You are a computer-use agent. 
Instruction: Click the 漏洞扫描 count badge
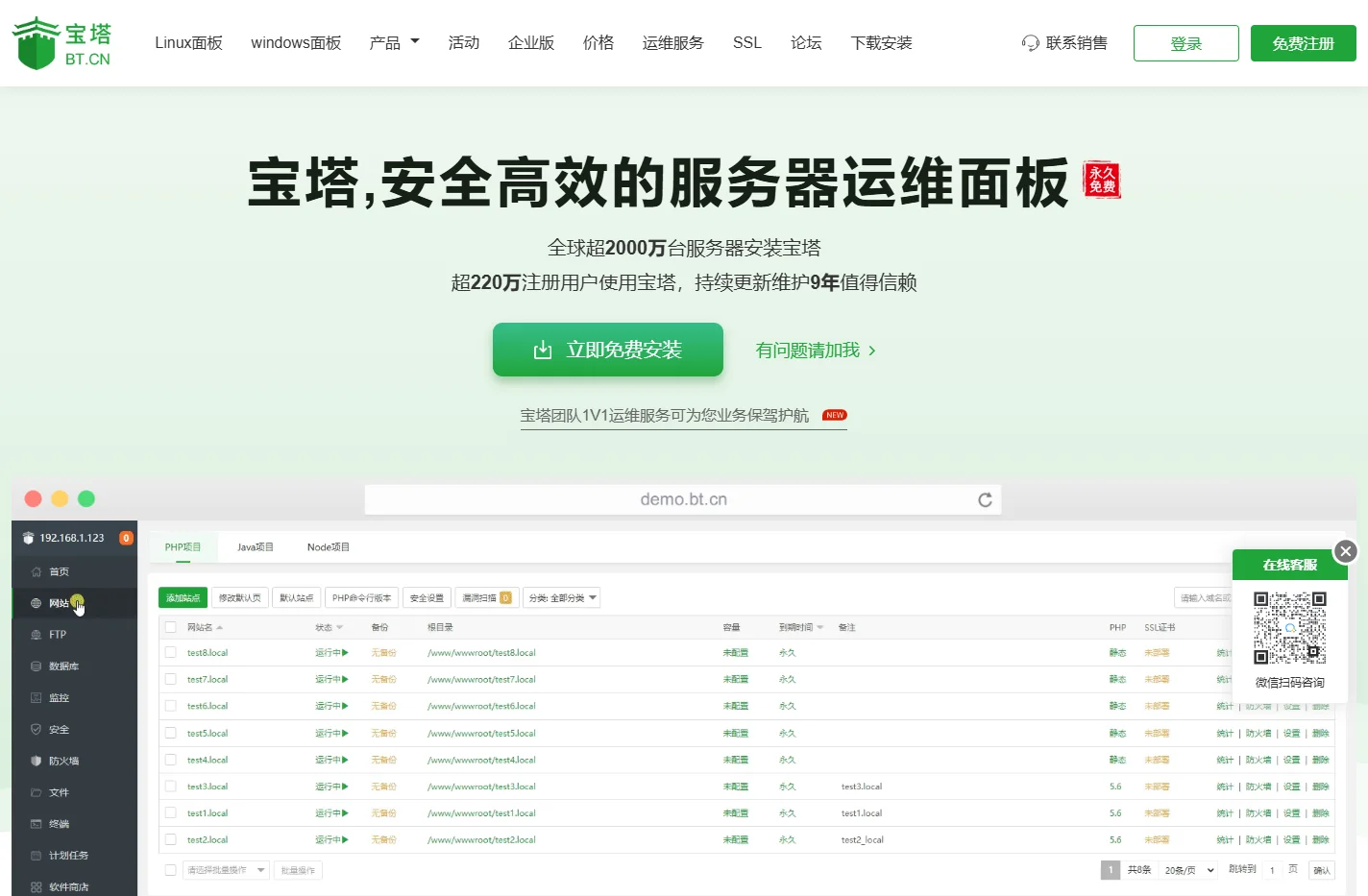coord(505,597)
